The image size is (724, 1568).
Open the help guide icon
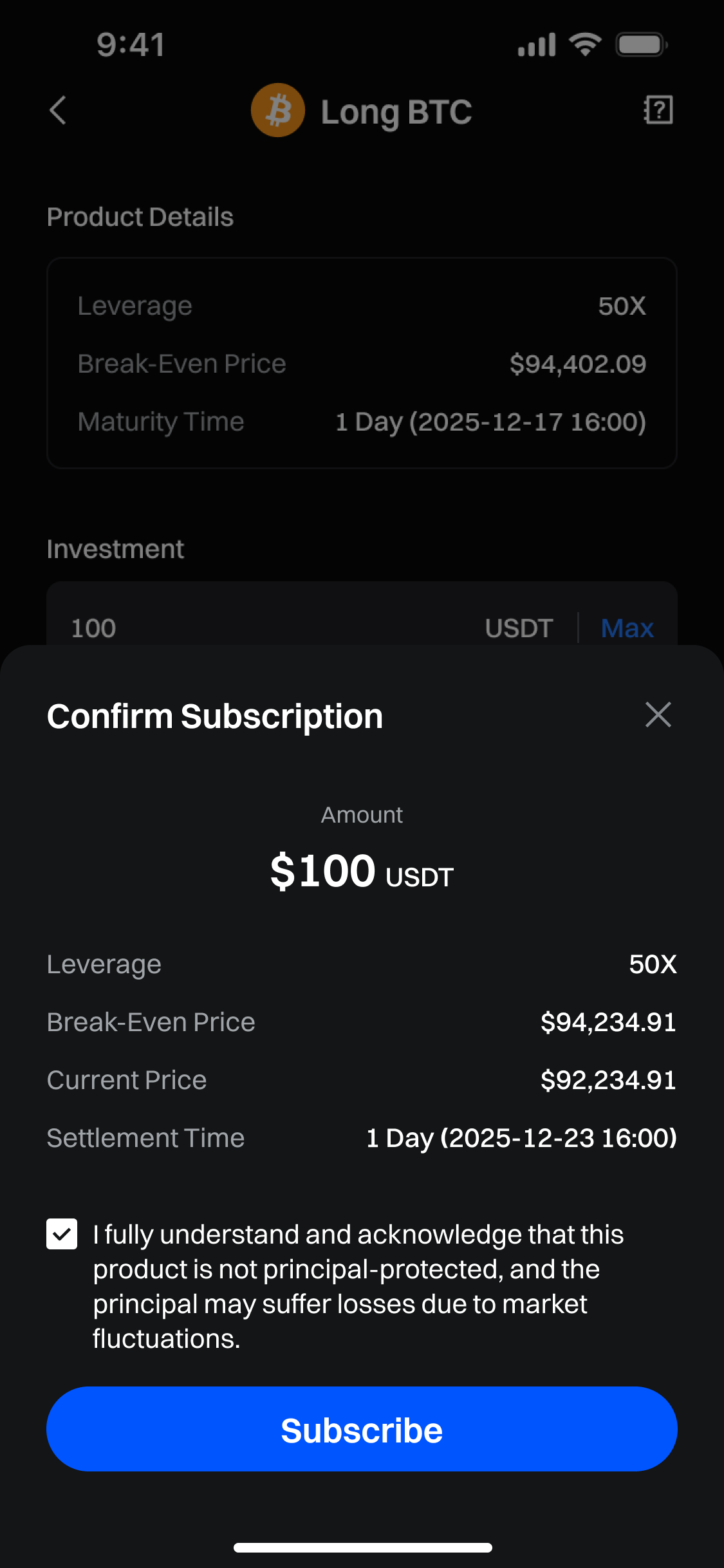click(658, 110)
